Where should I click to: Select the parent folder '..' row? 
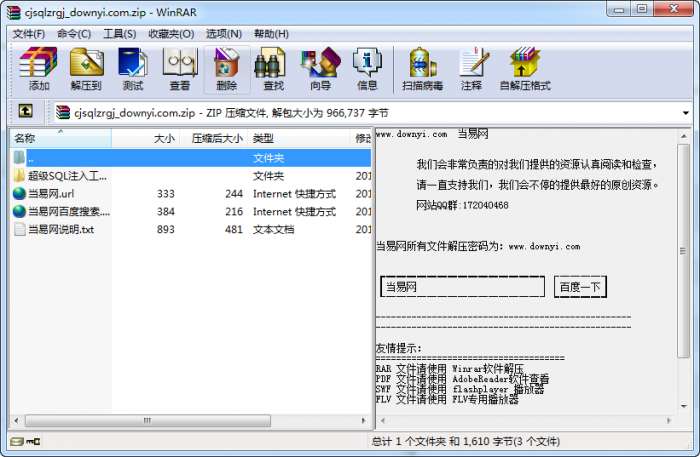pyautogui.click(x=191, y=158)
